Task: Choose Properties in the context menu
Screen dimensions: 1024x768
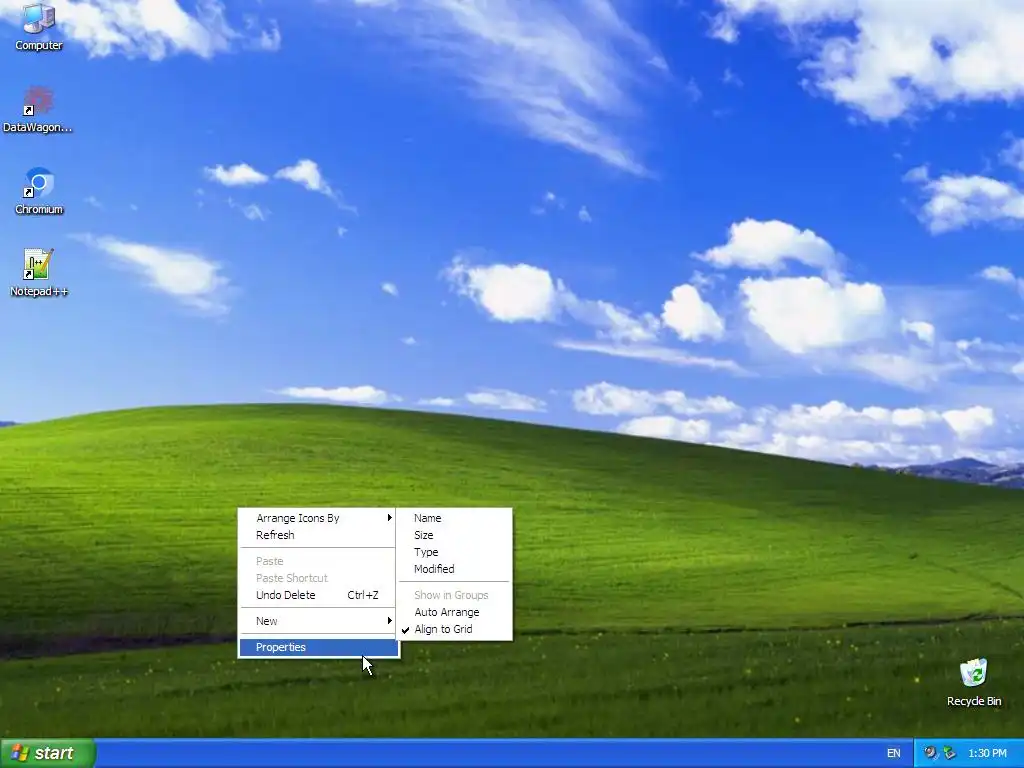Action: 319,647
